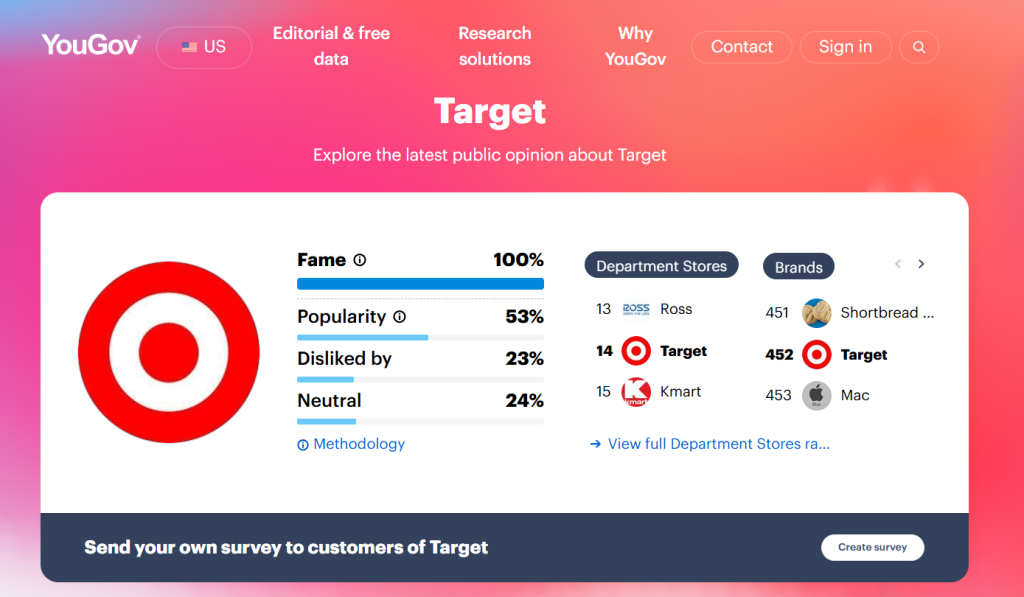The height and width of the screenshot is (597, 1024).
Task: Click the Create survey button
Action: pyautogui.click(x=872, y=547)
